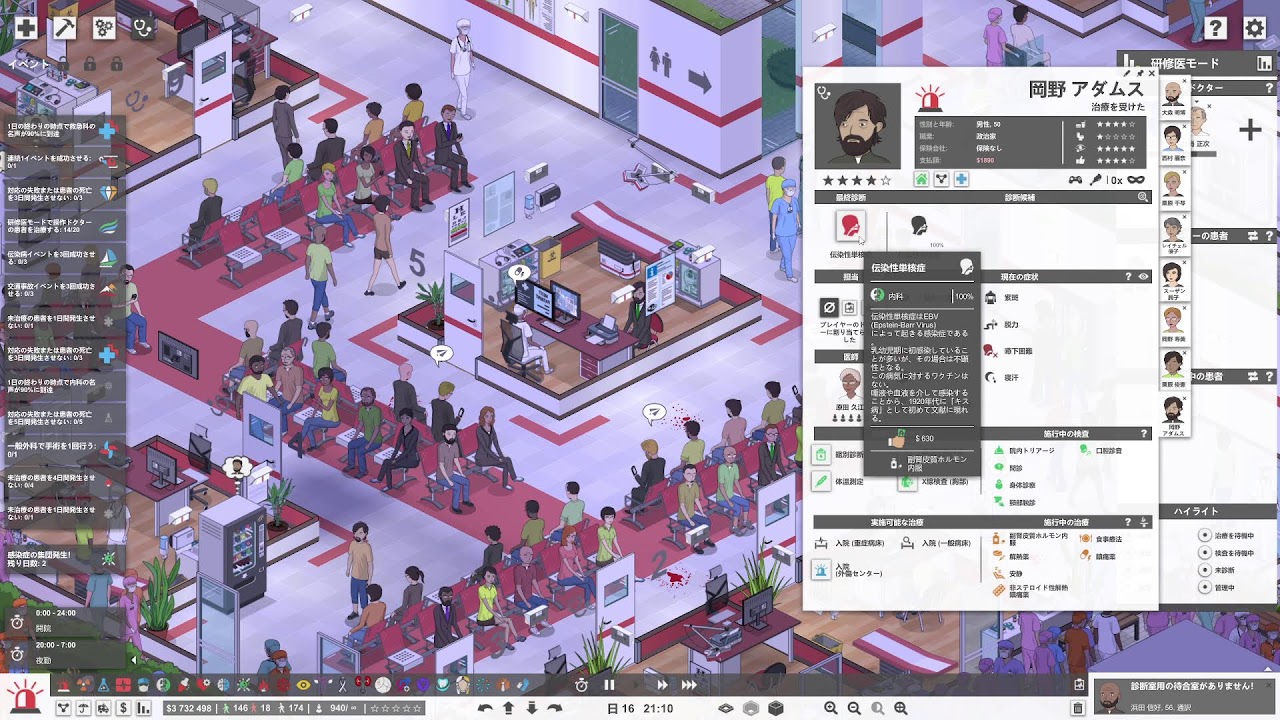1280x720 pixels.
Task: Collapse the day/night schedule panel arrow
Action: coord(133,660)
